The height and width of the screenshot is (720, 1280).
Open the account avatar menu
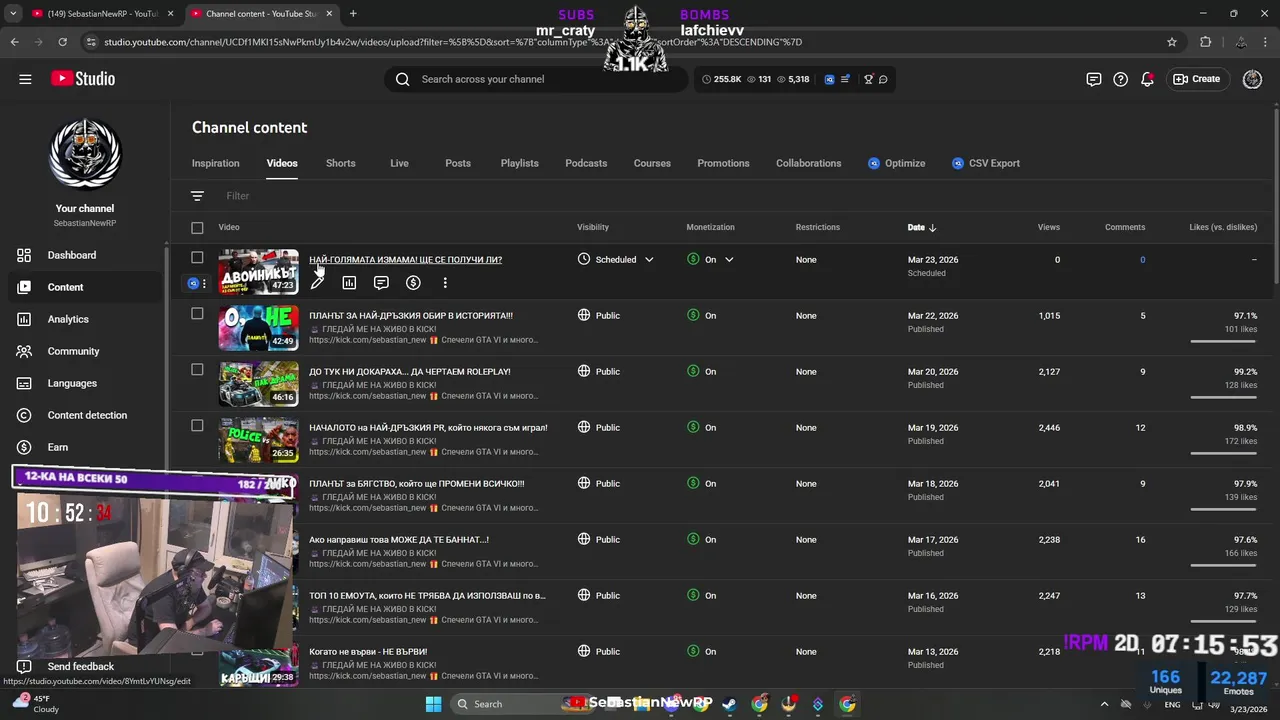coord(1252,79)
